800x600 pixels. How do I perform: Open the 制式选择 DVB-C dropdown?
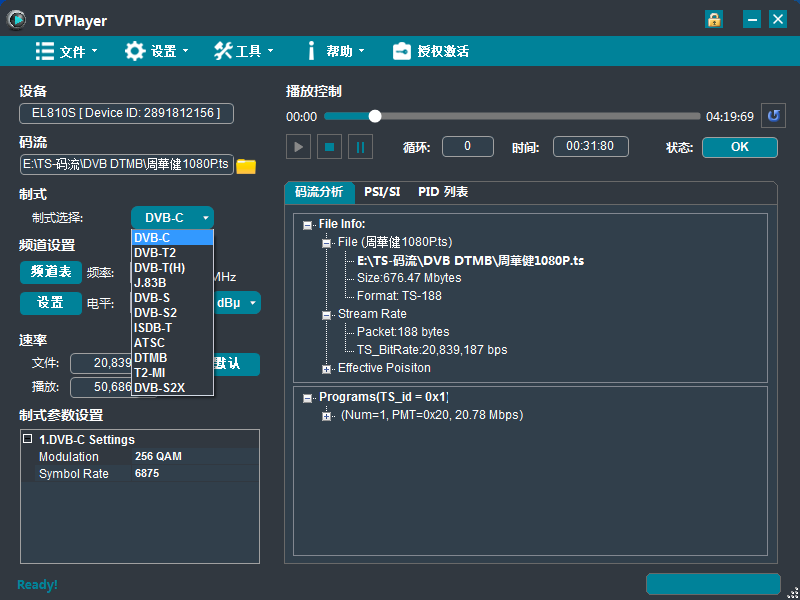pos(172,218)
